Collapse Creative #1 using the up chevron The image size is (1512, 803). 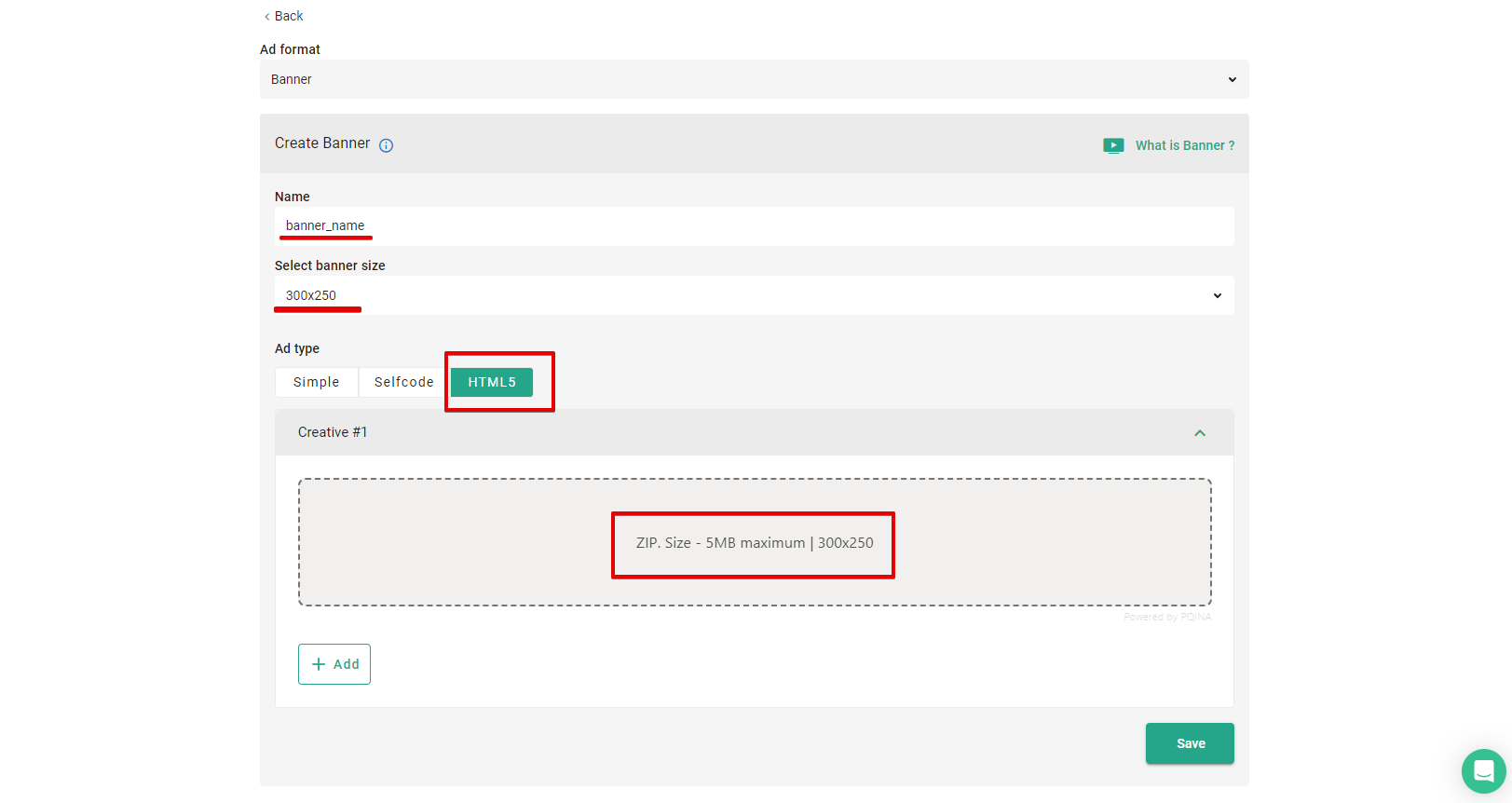click(1200, 433)
